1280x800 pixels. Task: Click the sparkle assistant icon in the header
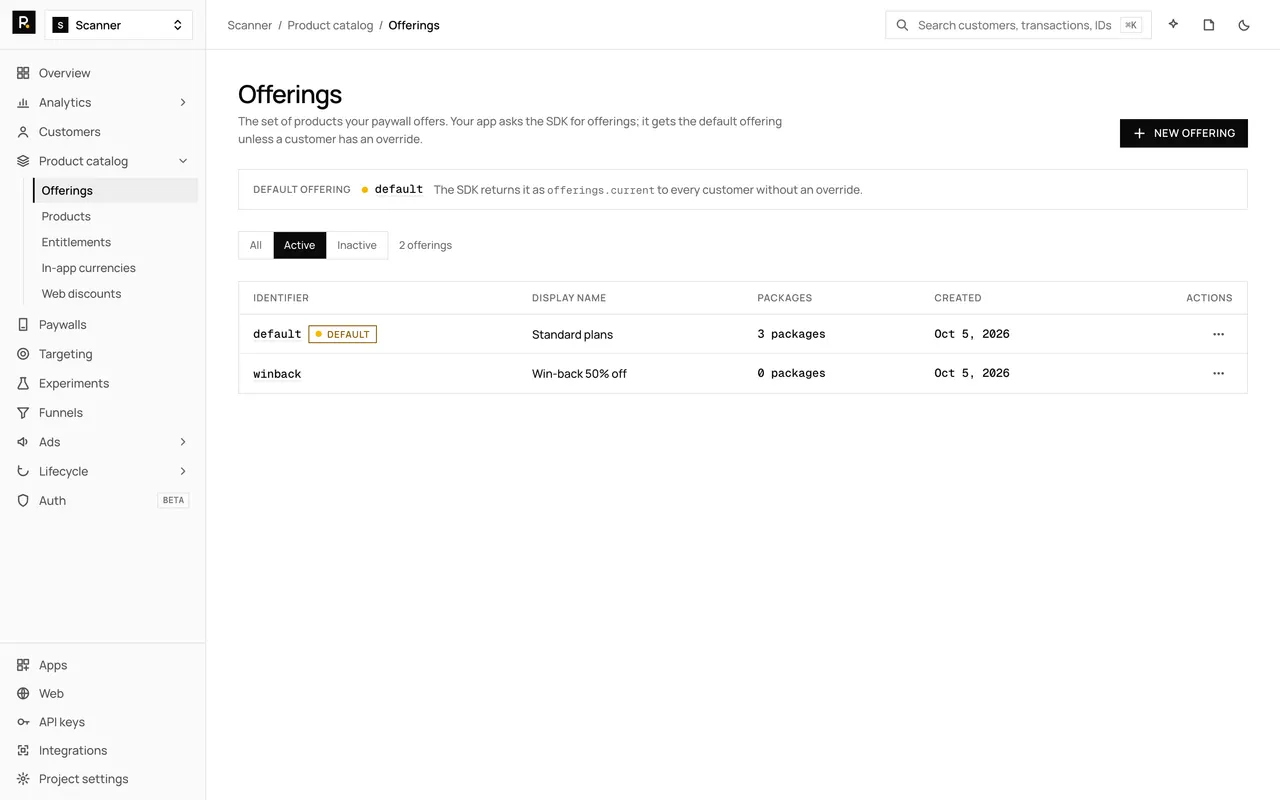click(x=1173, y=25)
